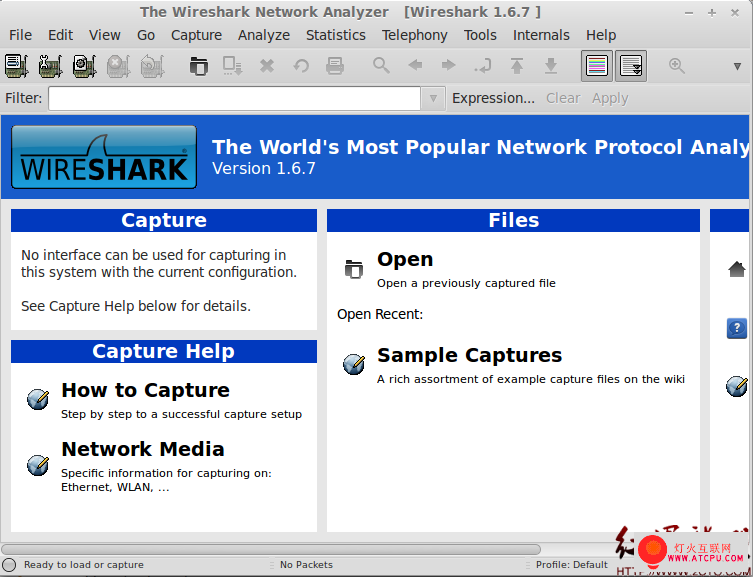
Task: Click the WIRESHARK logo banner image
Action: [x=104, y=157]
